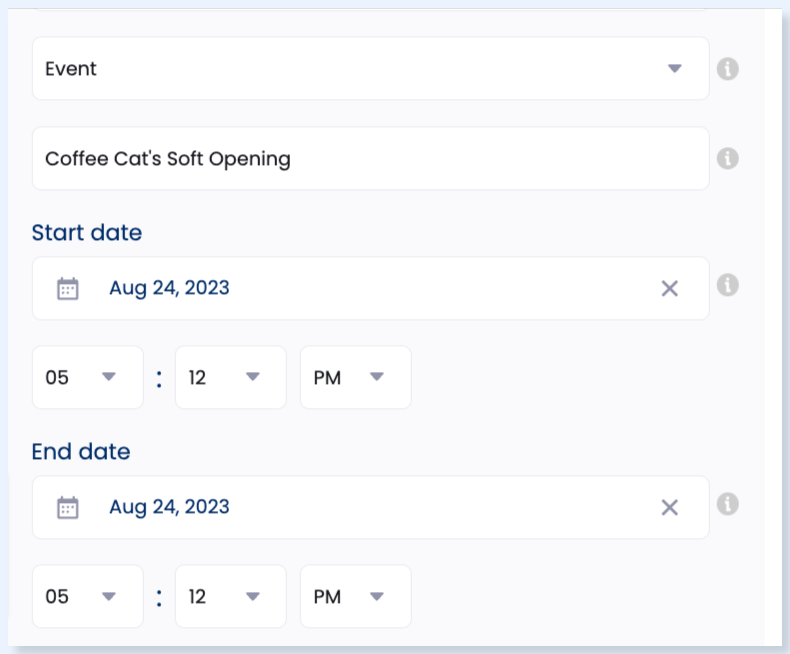This screenshot has width=790, height=654.
Task: Clear the Start date with the X
Action: [669, 289]
